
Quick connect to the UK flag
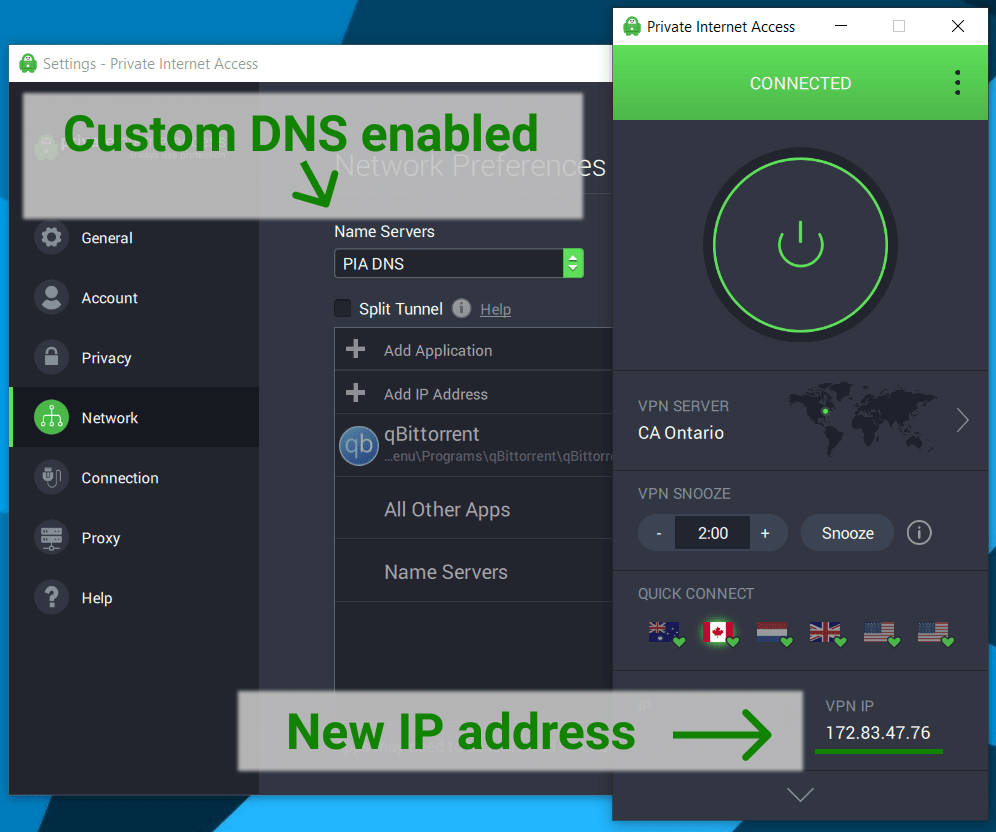(827, 633)
